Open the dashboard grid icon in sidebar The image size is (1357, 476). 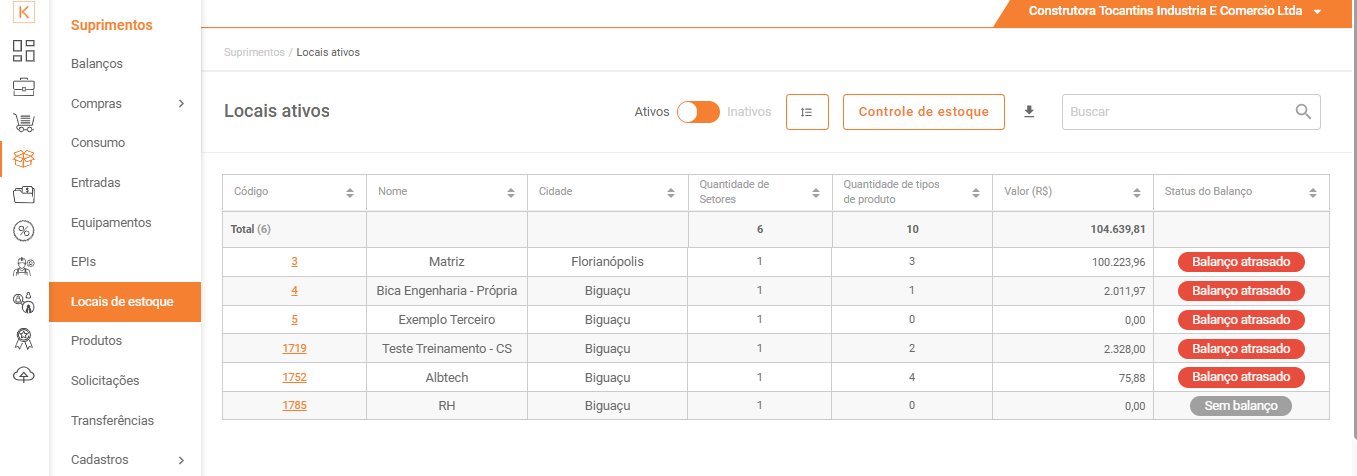[24, 50]
